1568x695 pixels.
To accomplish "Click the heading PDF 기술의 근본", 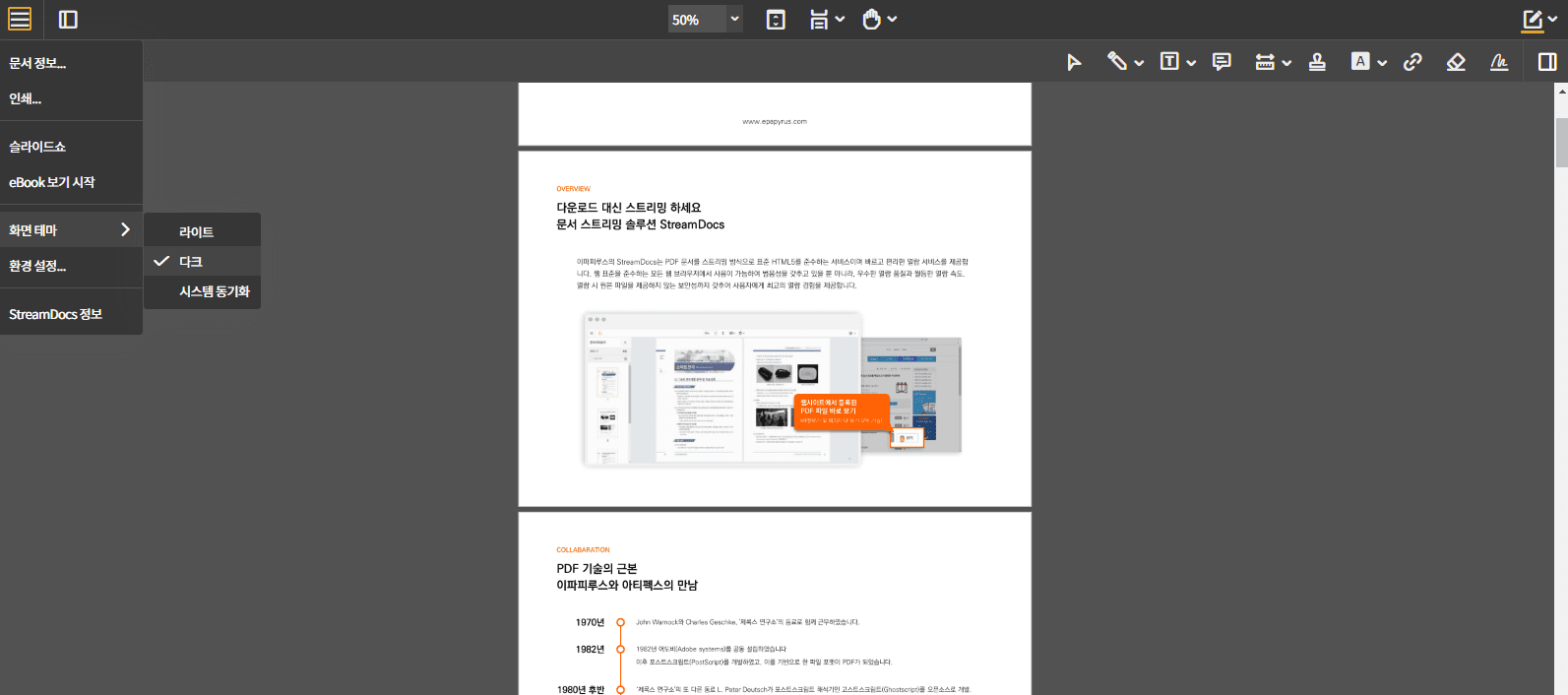I will click(596, 569).
